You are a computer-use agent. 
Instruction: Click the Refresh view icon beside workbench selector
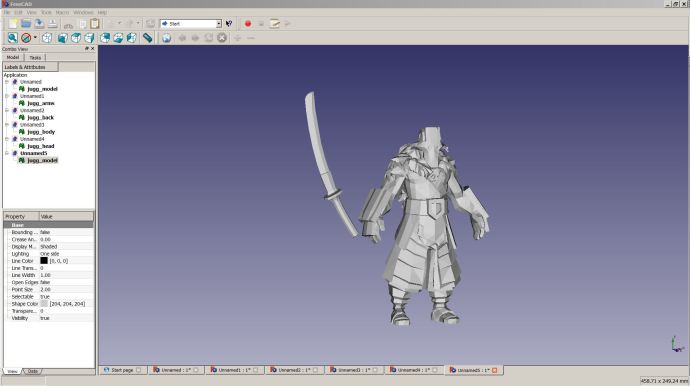pos(150,23)
